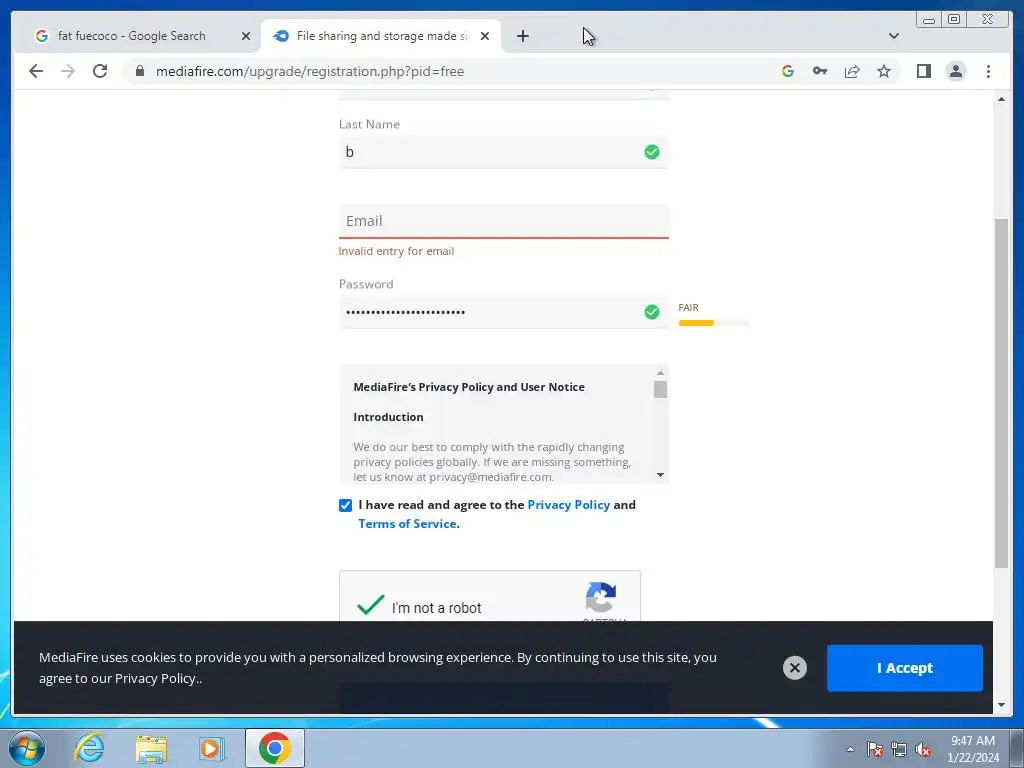Click the Chrome taskbar icon
Image resolution: width=1024 pixels, height=768 pixels.
click(x=275, y=748)
